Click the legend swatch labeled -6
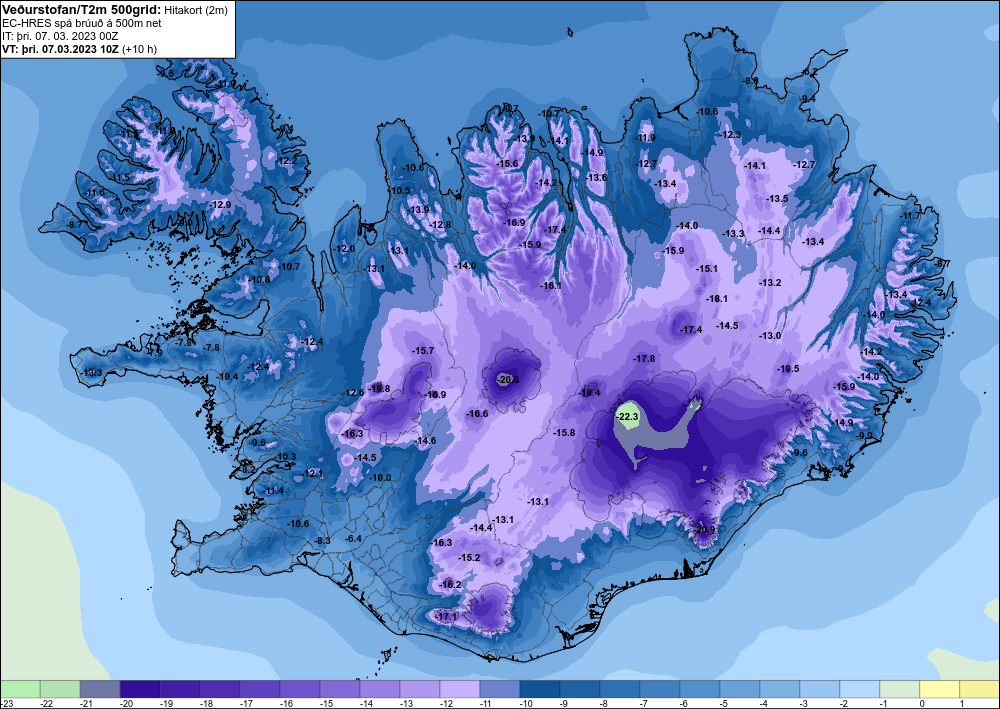Viewport: 1000px width, 709px height. coord(700,689)
